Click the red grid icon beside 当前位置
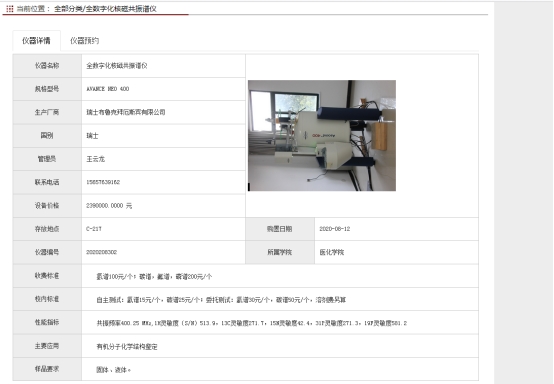554x384 pixels. 10,9
